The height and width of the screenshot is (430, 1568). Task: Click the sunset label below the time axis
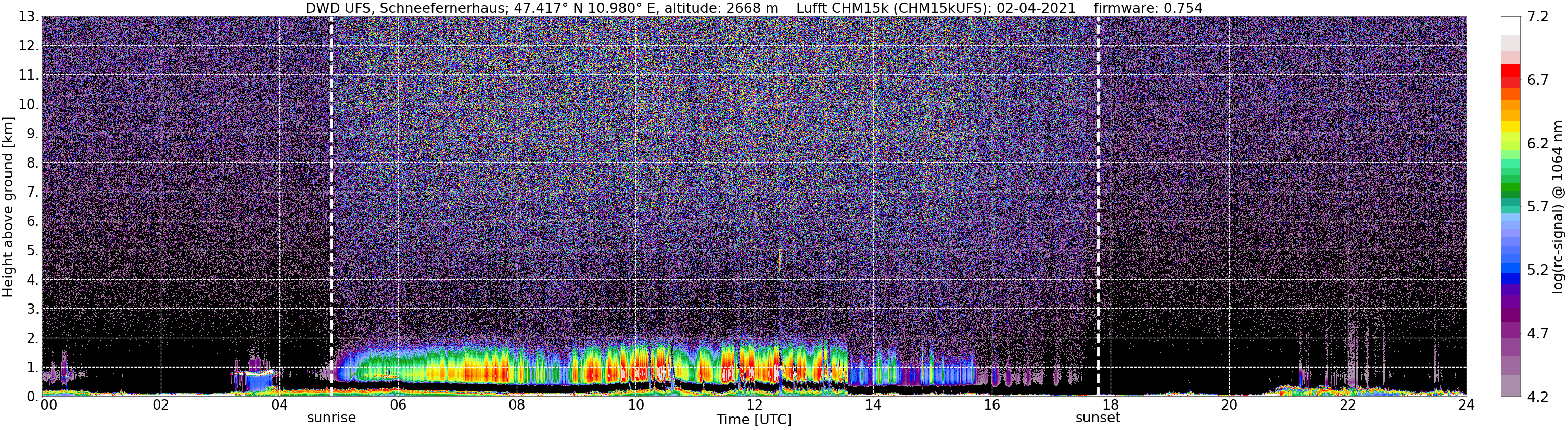1098,418
